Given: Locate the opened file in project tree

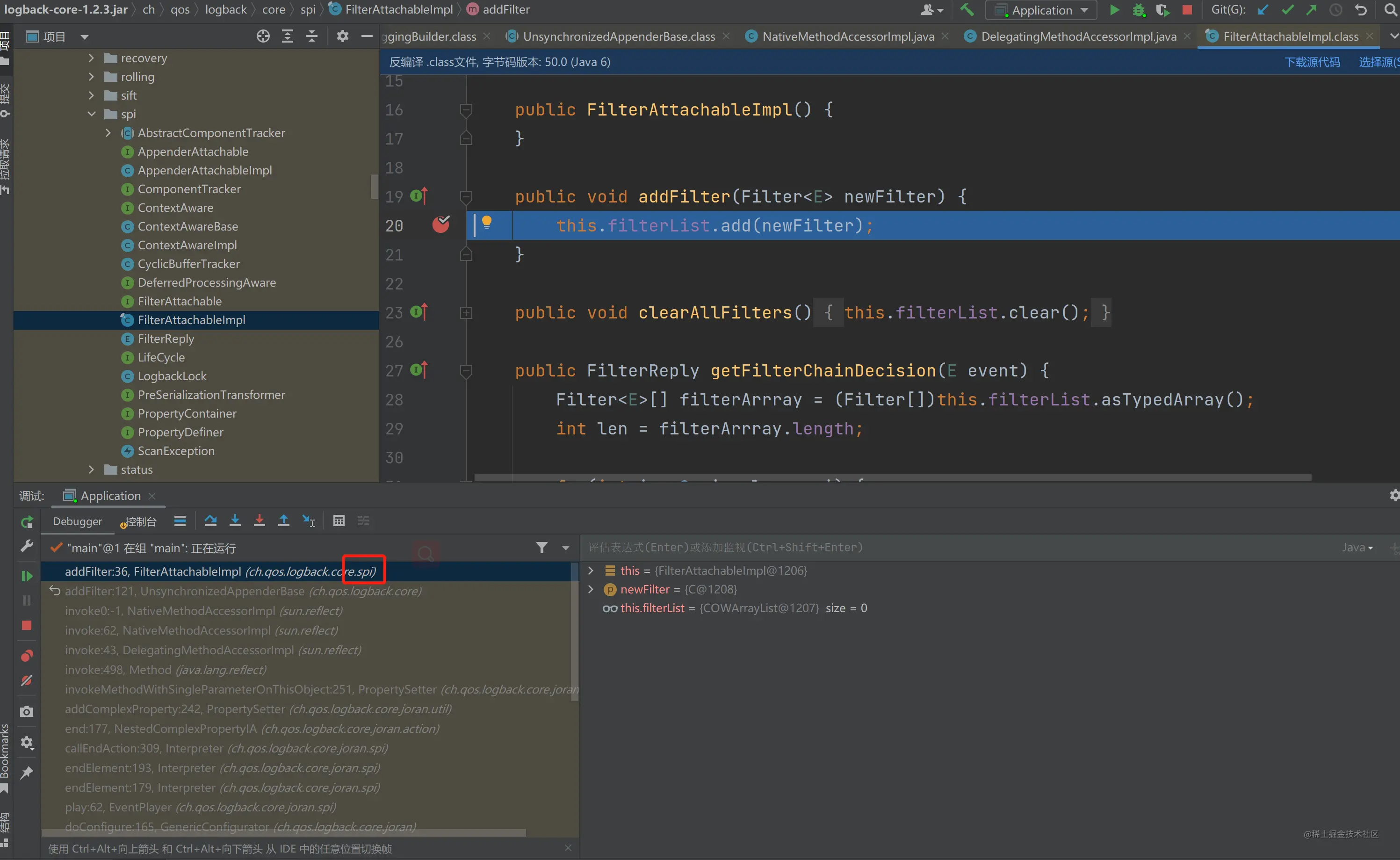Looking at the screenshot, I should pyautogui.click(x=263, y=36).
